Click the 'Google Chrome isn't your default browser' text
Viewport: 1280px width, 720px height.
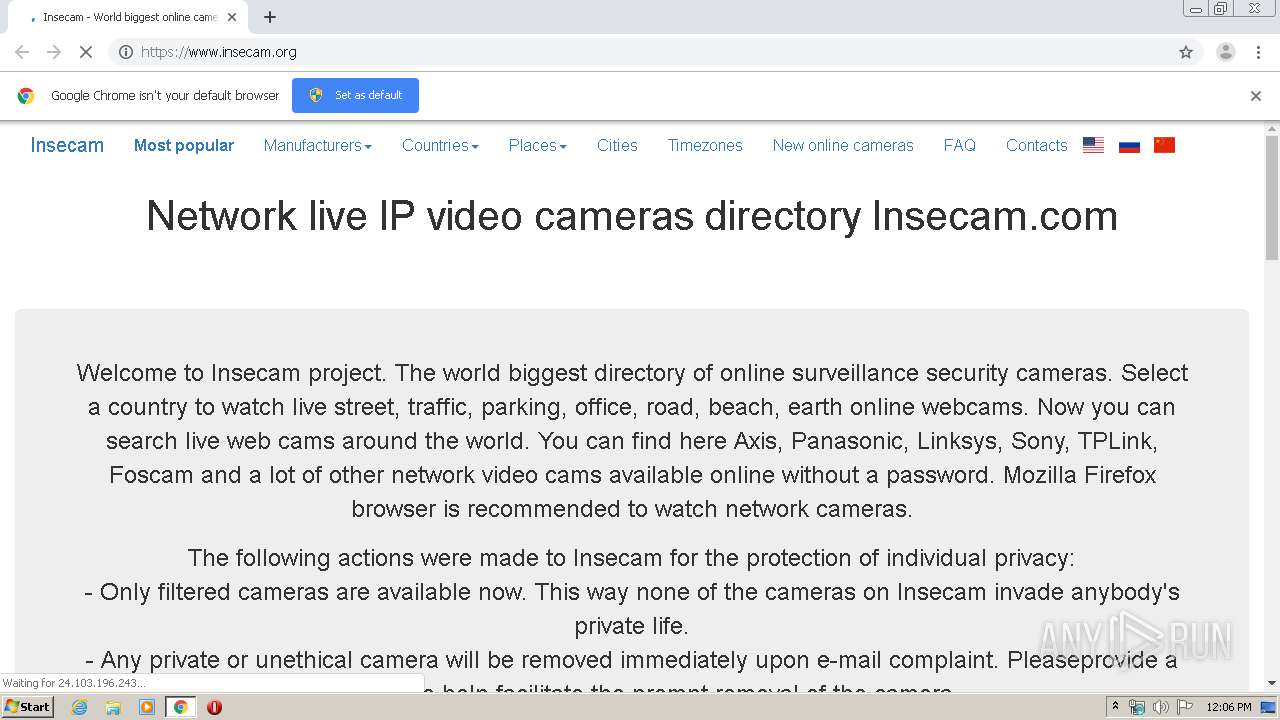click(x=165, y=96)
